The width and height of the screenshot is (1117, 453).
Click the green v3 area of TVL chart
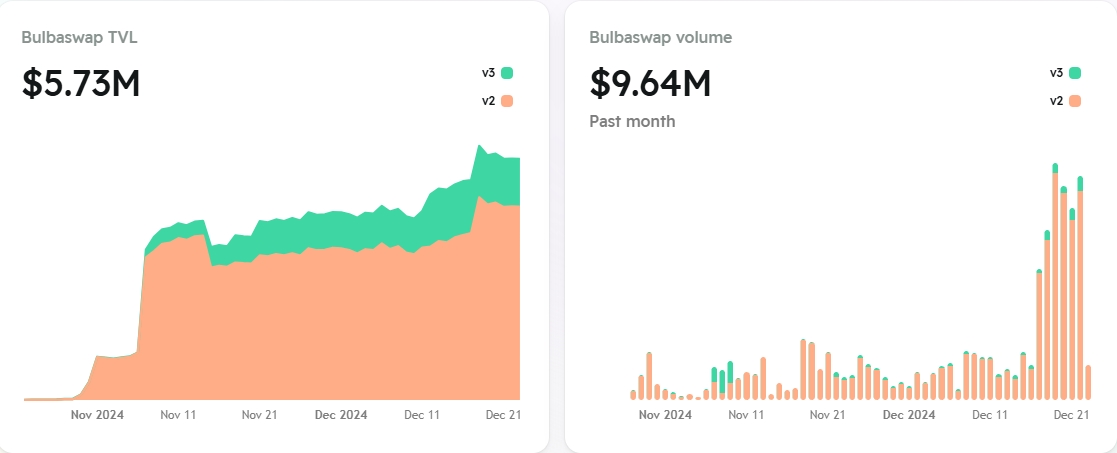pyautogui.click(x=328, y=229)
